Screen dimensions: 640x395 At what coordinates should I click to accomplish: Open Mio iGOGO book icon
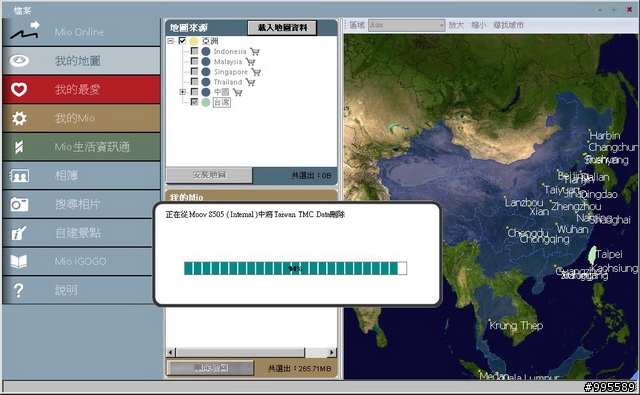click(x=19, y=262)
